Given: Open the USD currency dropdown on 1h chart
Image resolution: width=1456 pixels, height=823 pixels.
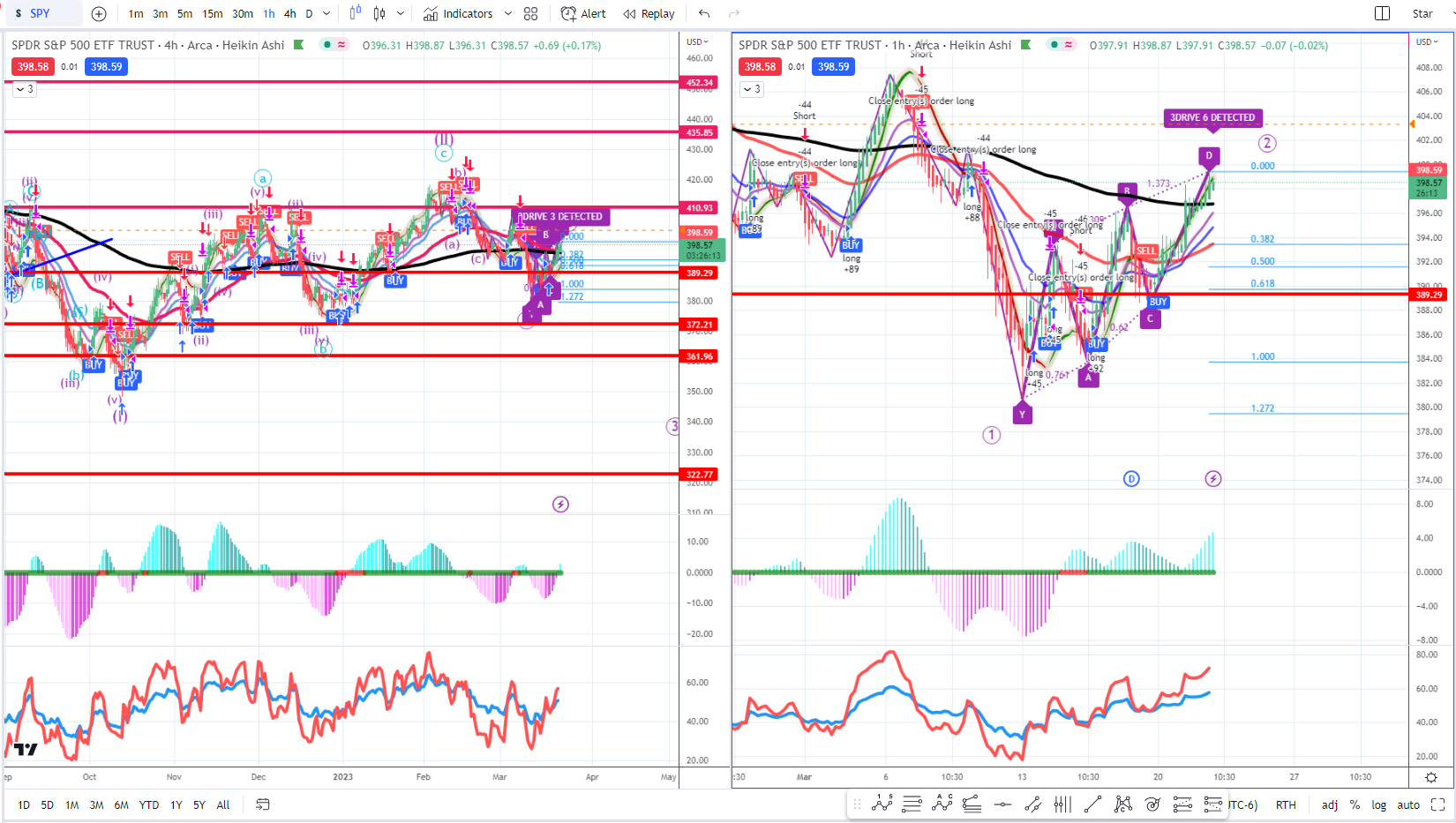Looking at the screenshot, I should 1427,41.
